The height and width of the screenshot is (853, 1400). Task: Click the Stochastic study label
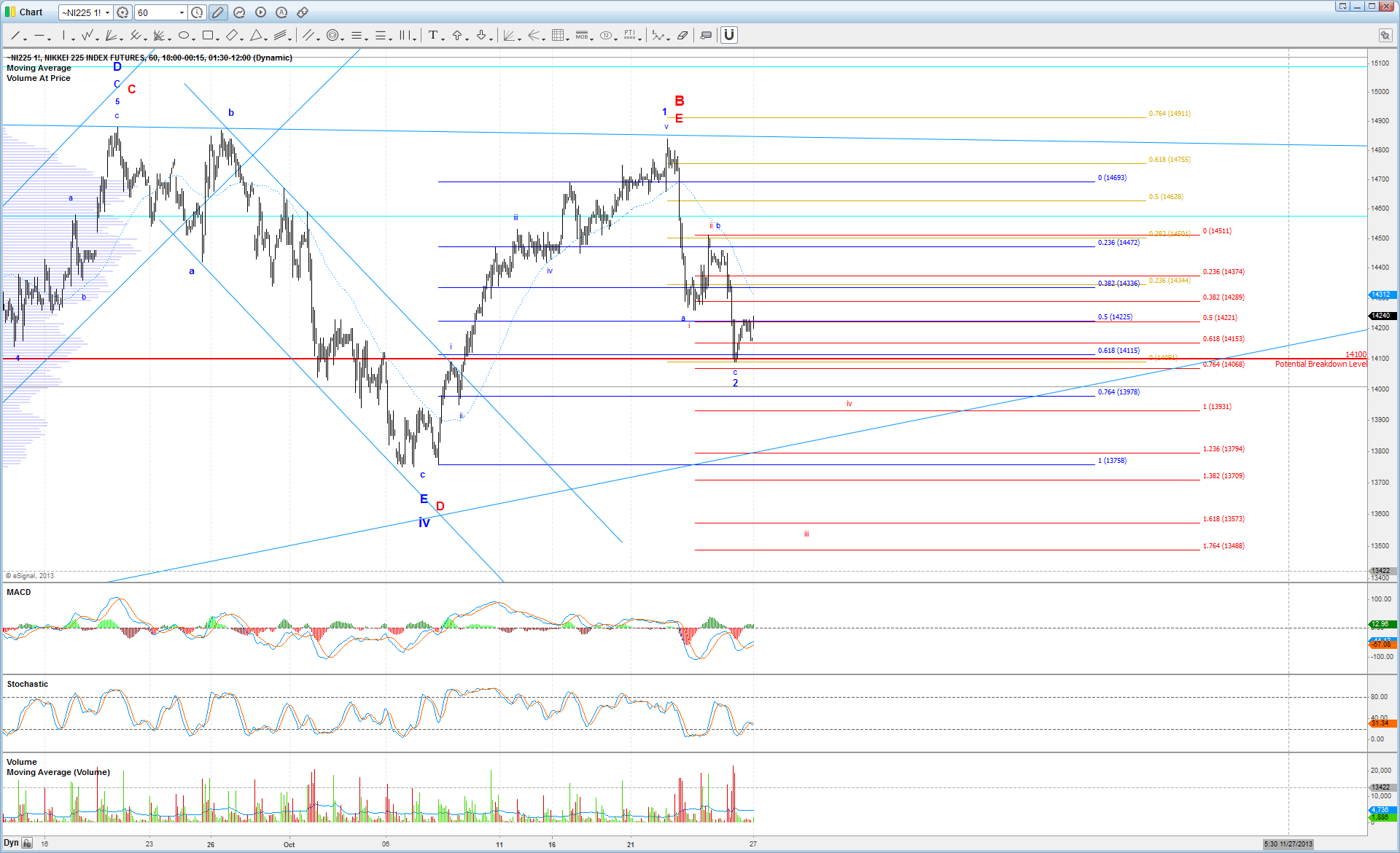28,684
